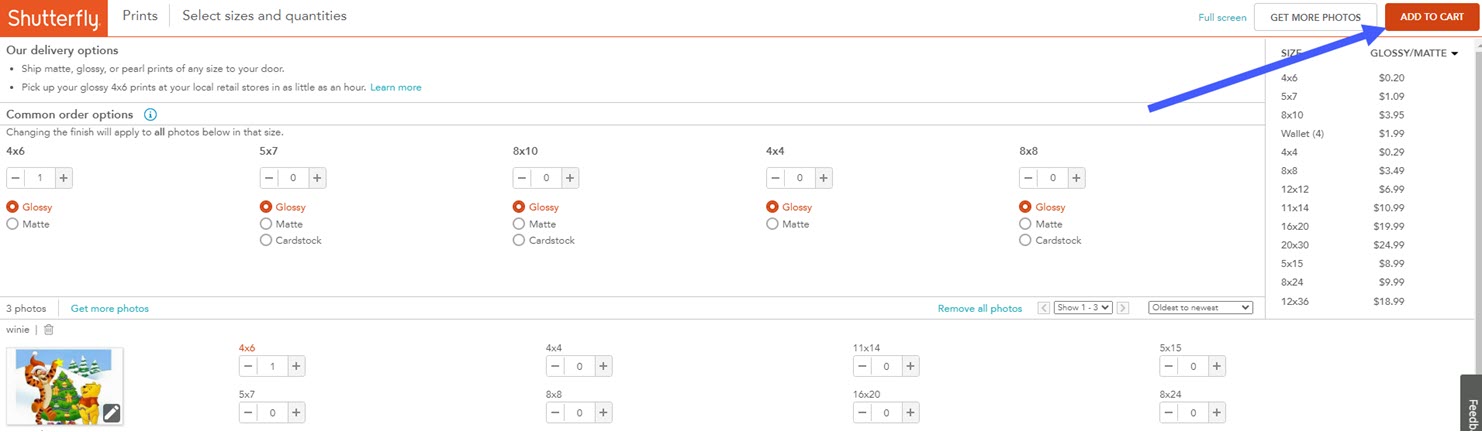Expand the GLOSSY/MATTE price column dropdown
1482x432 pixels.
(1453, 54)
